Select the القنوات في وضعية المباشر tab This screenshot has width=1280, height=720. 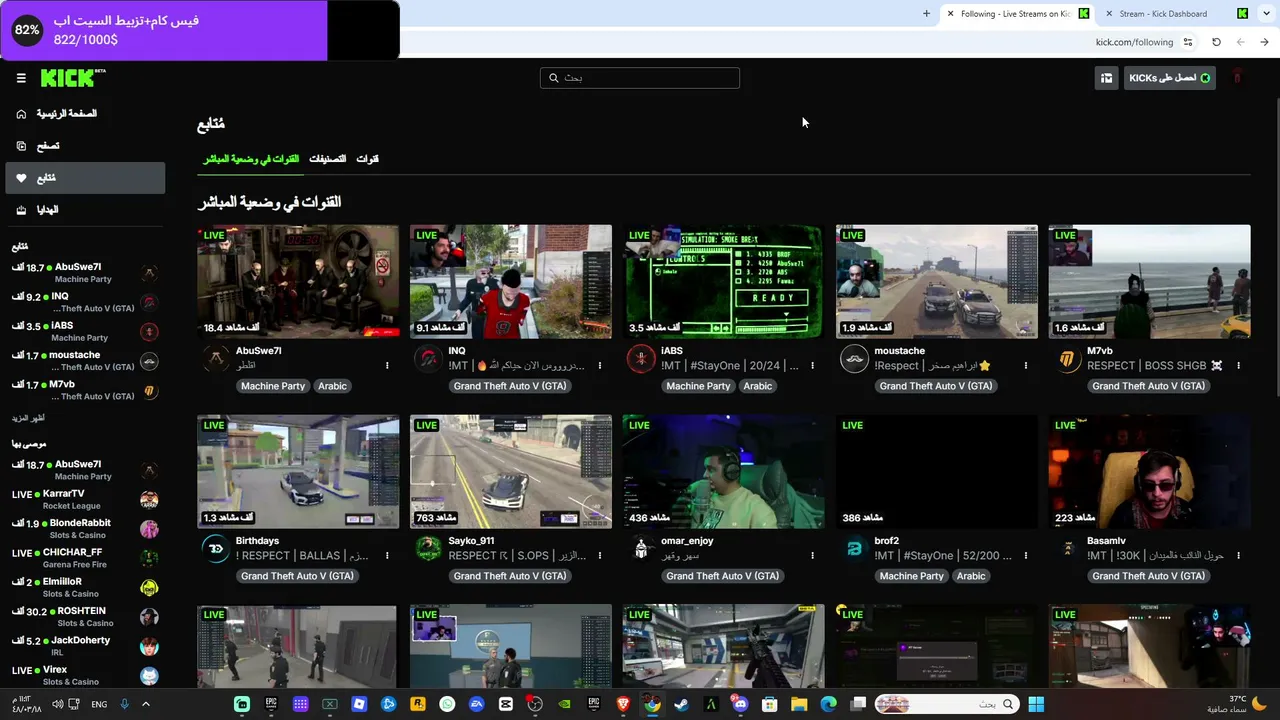click(251, 159)
